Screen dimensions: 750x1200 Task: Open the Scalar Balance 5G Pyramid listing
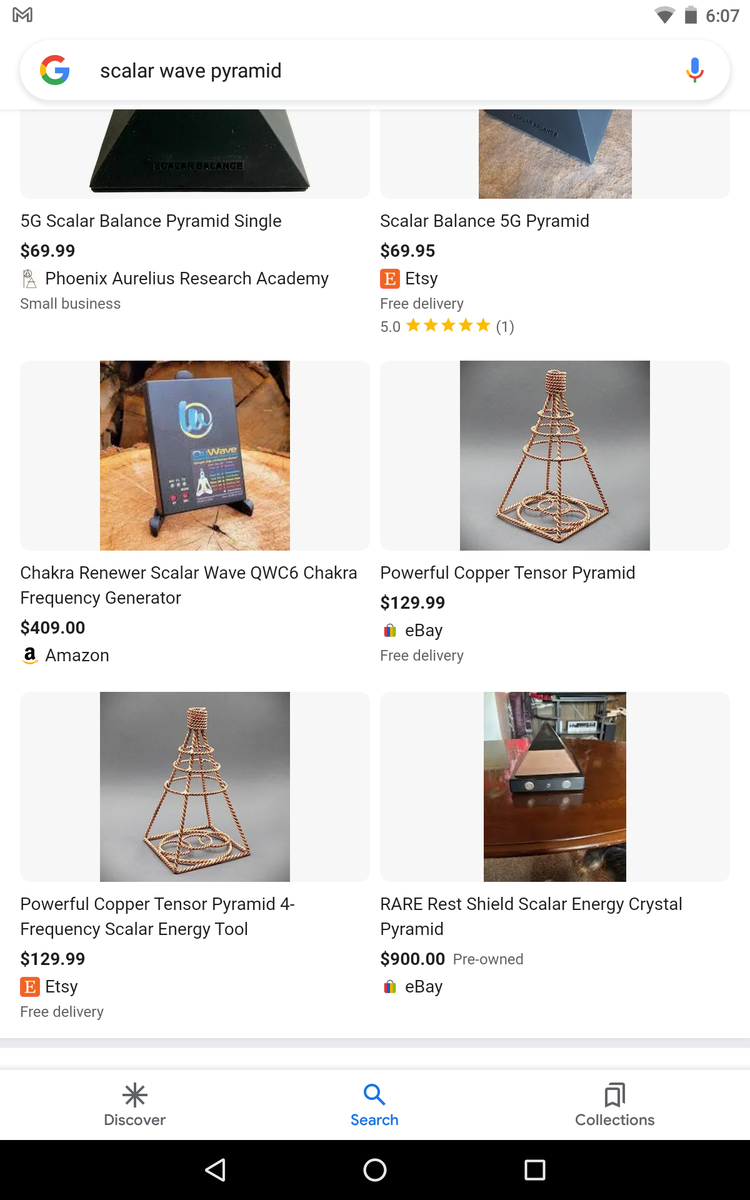click(x=484, y=221)
